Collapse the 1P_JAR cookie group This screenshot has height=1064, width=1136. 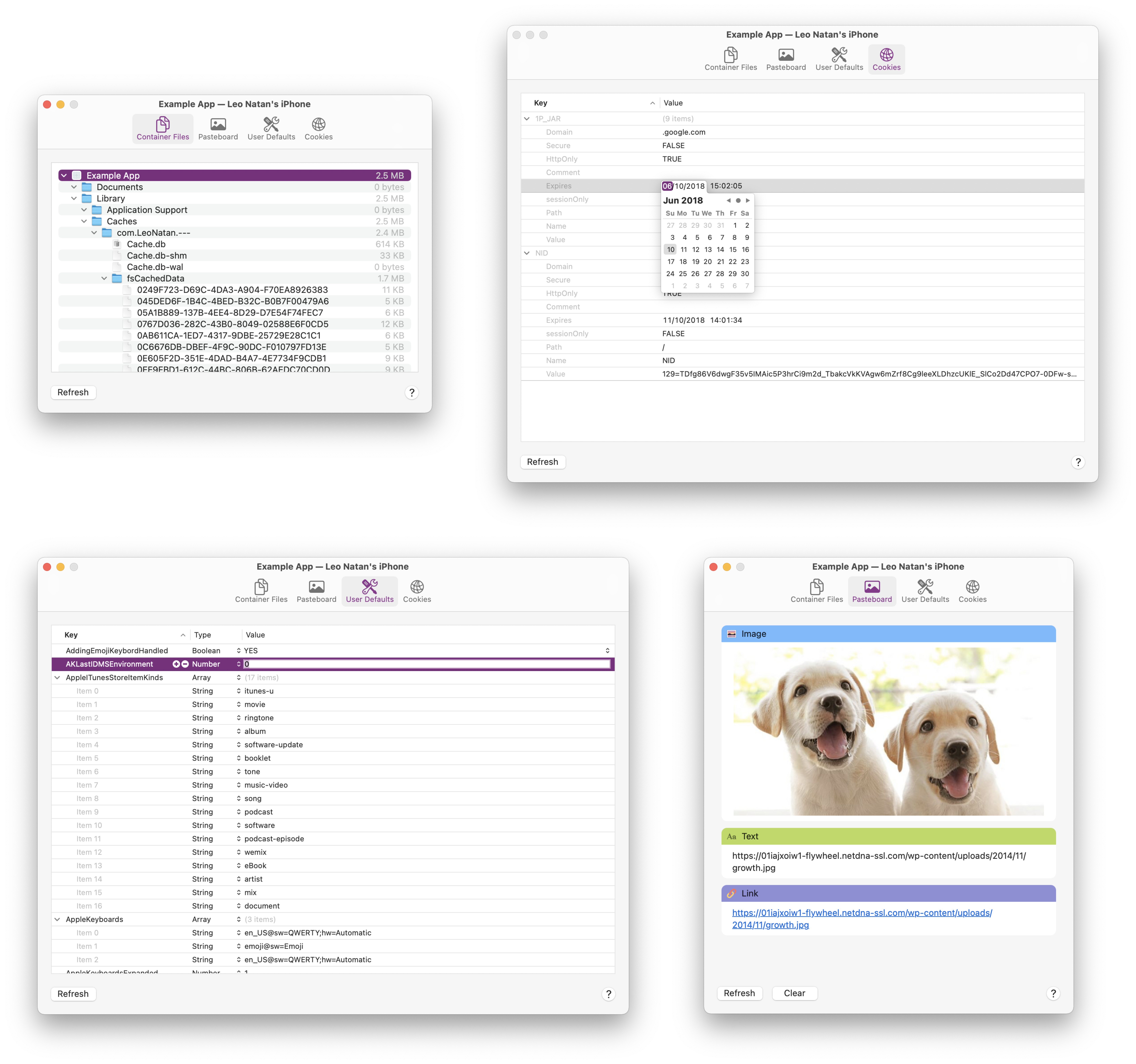527,119
